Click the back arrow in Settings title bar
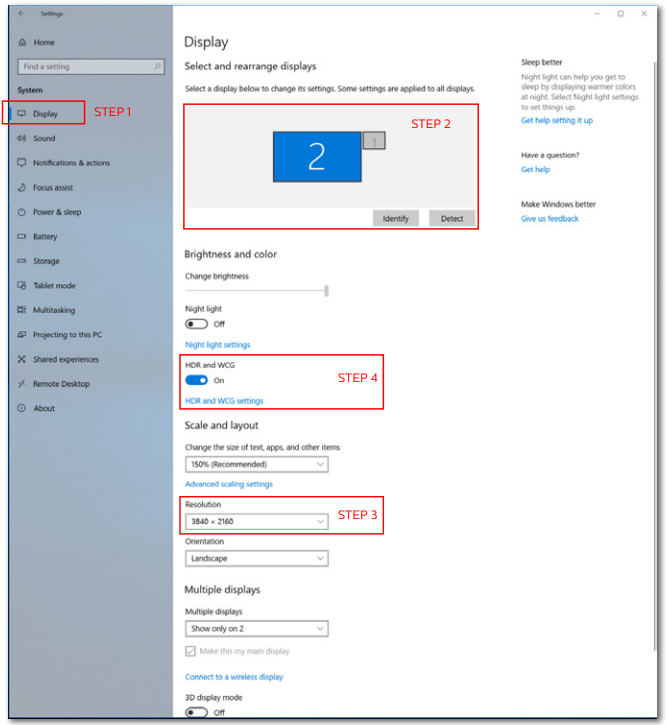This screenshot has height=725, width=667. [22, 13]
